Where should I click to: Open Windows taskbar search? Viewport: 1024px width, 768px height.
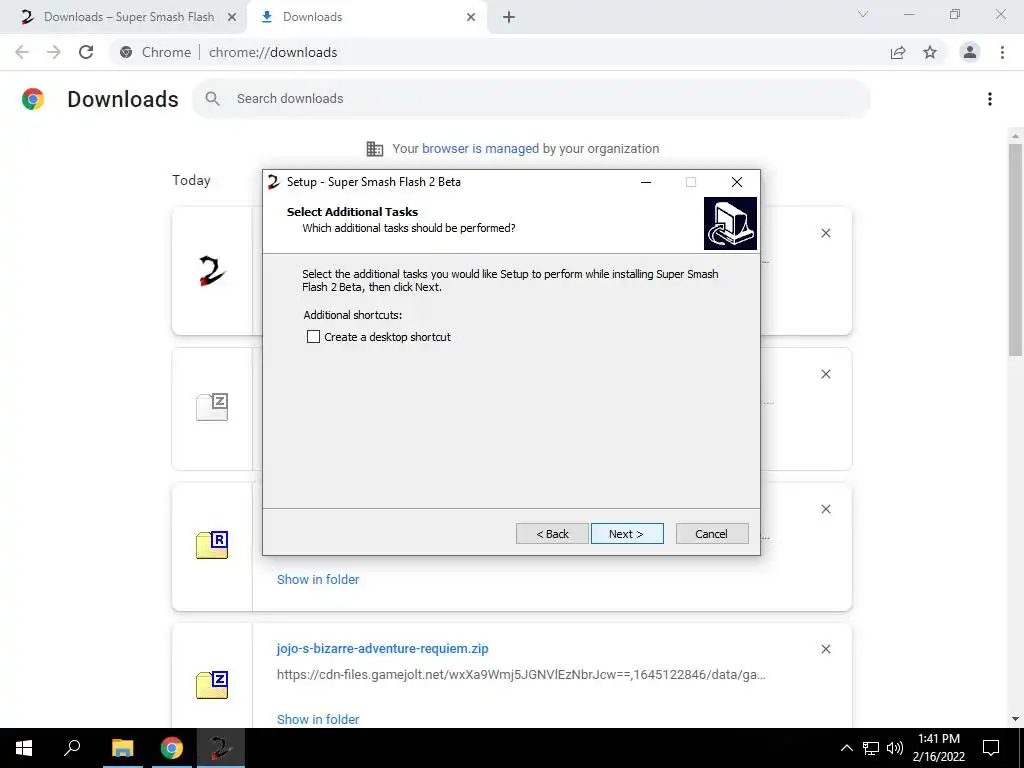pyautogui.click(x=72, y=748)
